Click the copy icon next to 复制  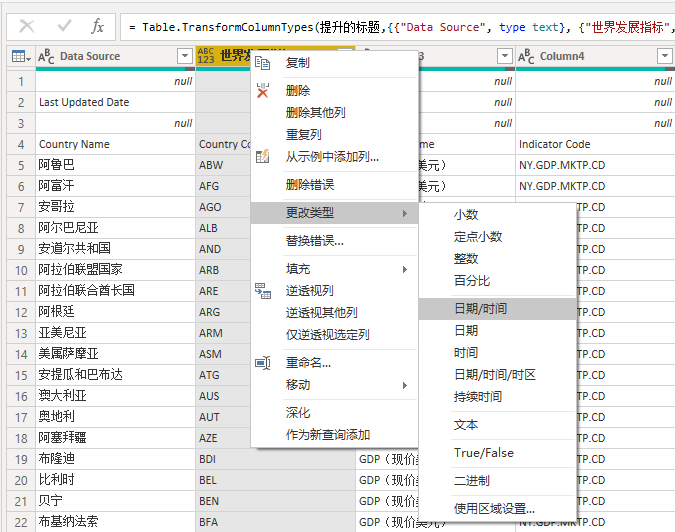pyautogui.click(x=263, y=63)
